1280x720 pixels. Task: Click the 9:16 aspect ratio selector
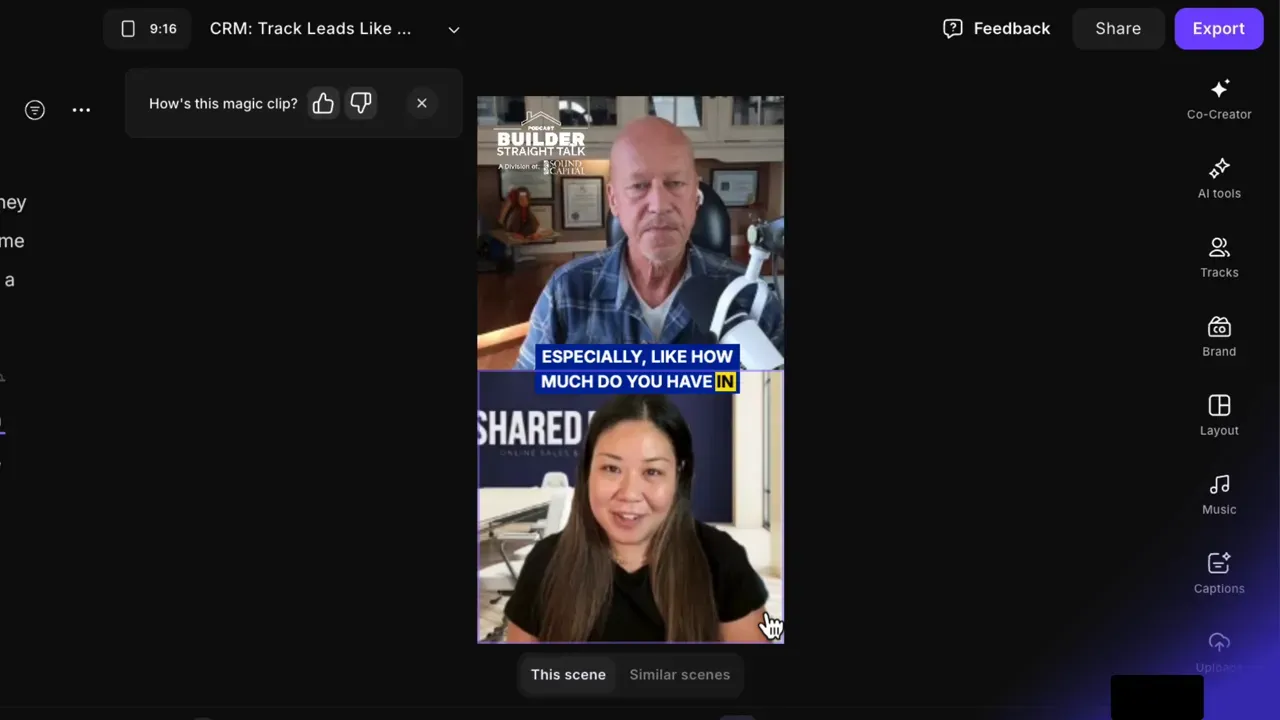pyautogui.click(x=148, y=29)
